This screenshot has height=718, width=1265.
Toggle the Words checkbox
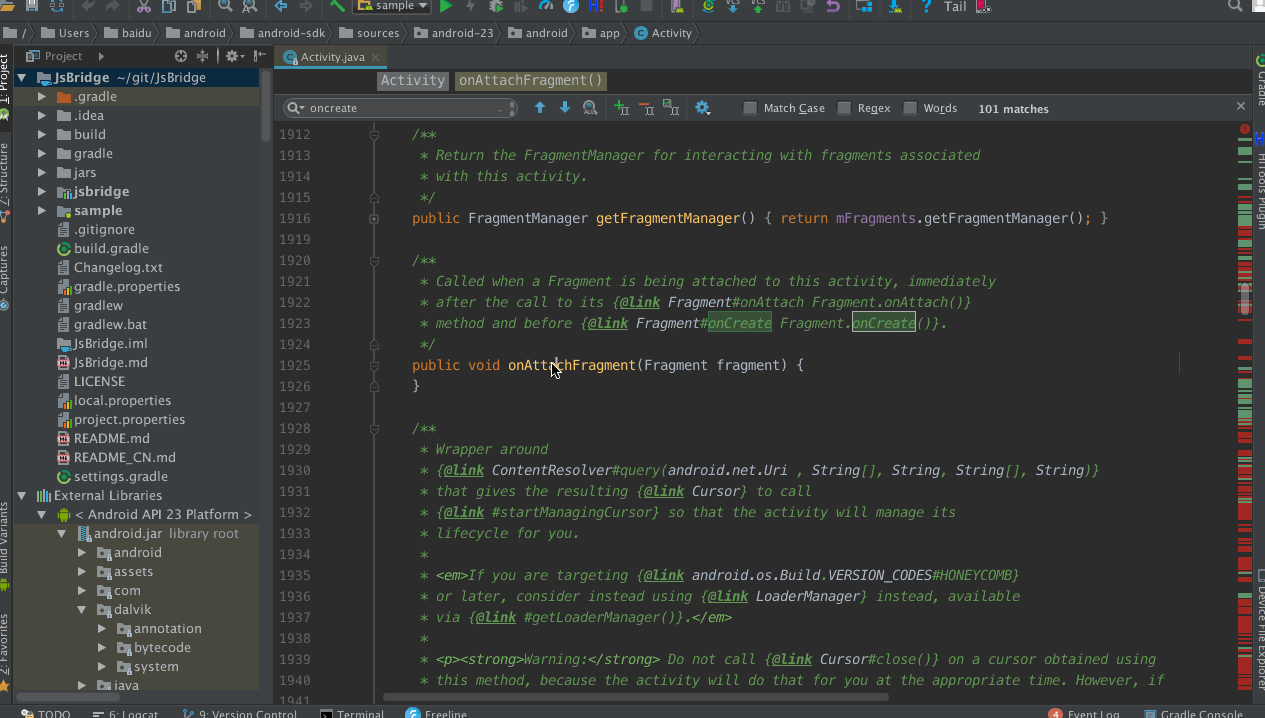point(910,108)
